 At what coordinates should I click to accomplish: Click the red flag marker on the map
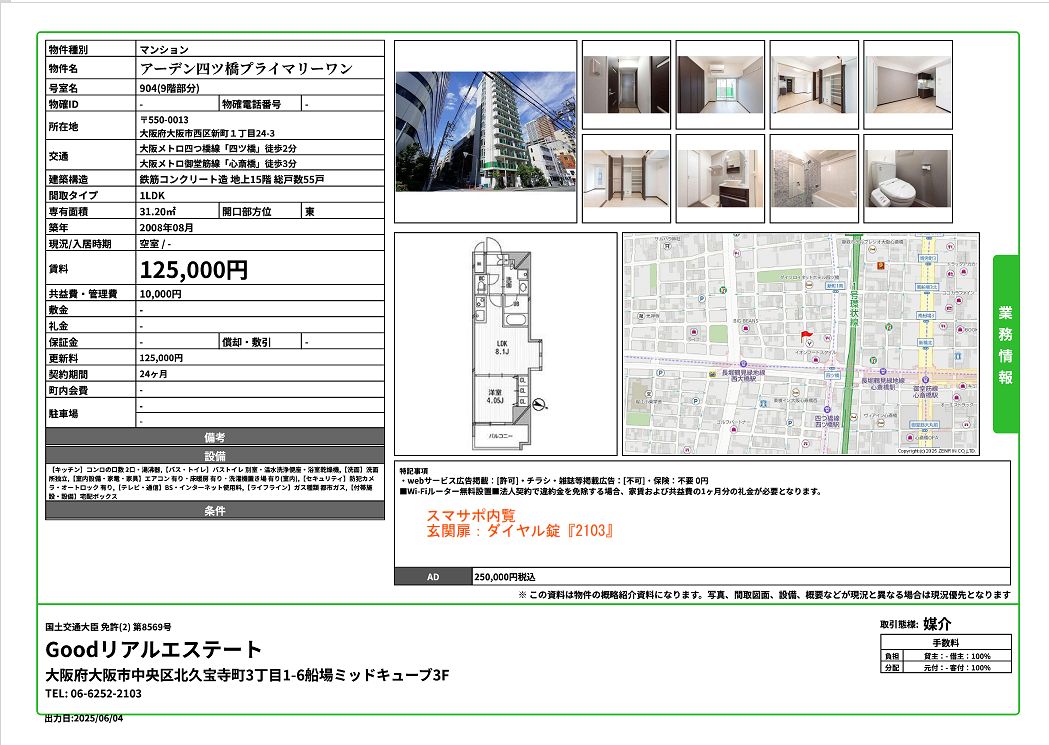point(806,333)
